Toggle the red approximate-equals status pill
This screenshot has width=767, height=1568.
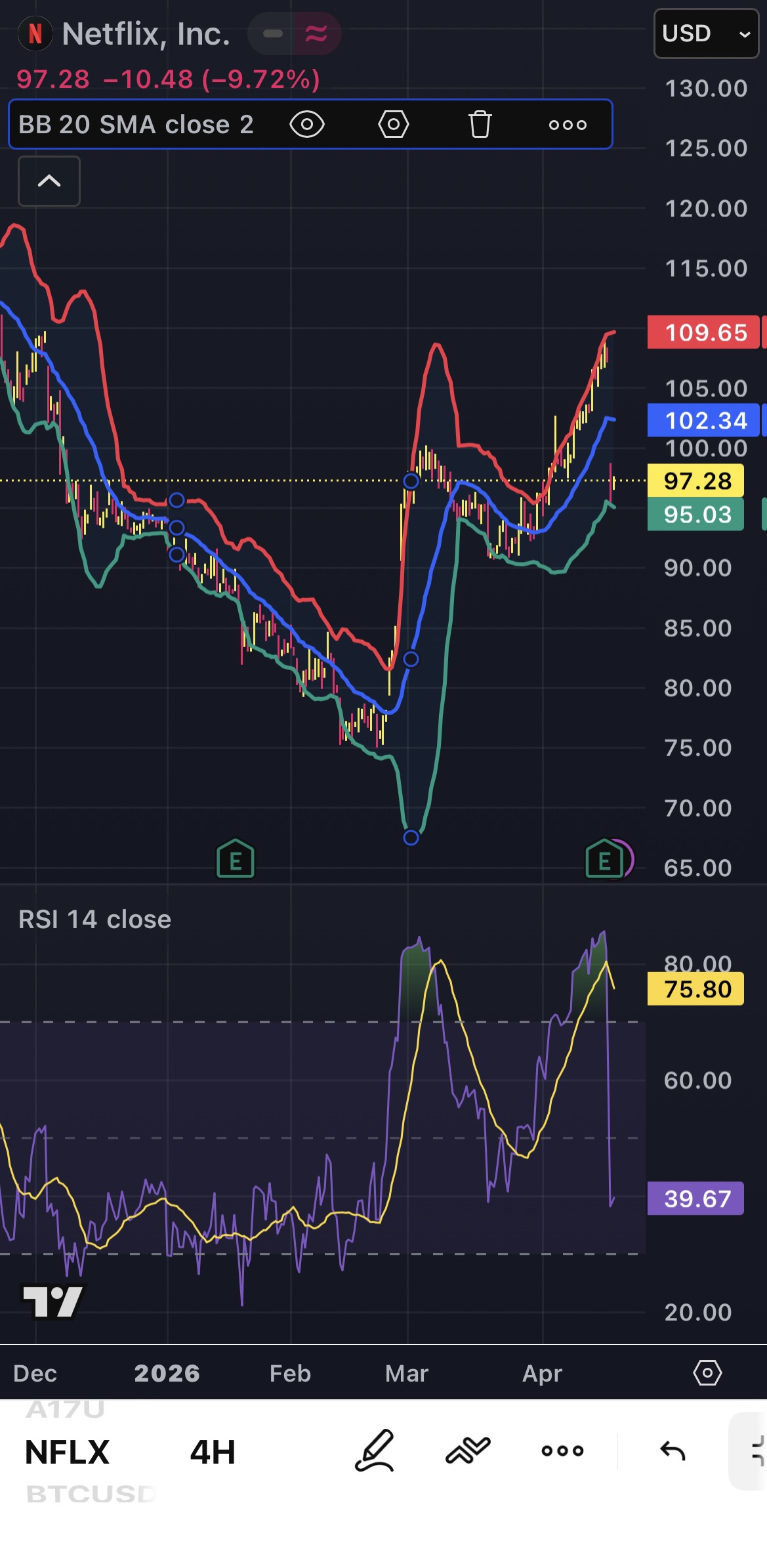pyautogui.click(x=316, y=33)
